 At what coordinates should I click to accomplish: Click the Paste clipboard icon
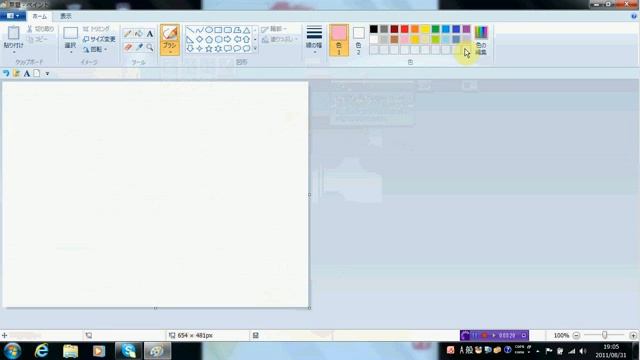[x=13, y=33]
